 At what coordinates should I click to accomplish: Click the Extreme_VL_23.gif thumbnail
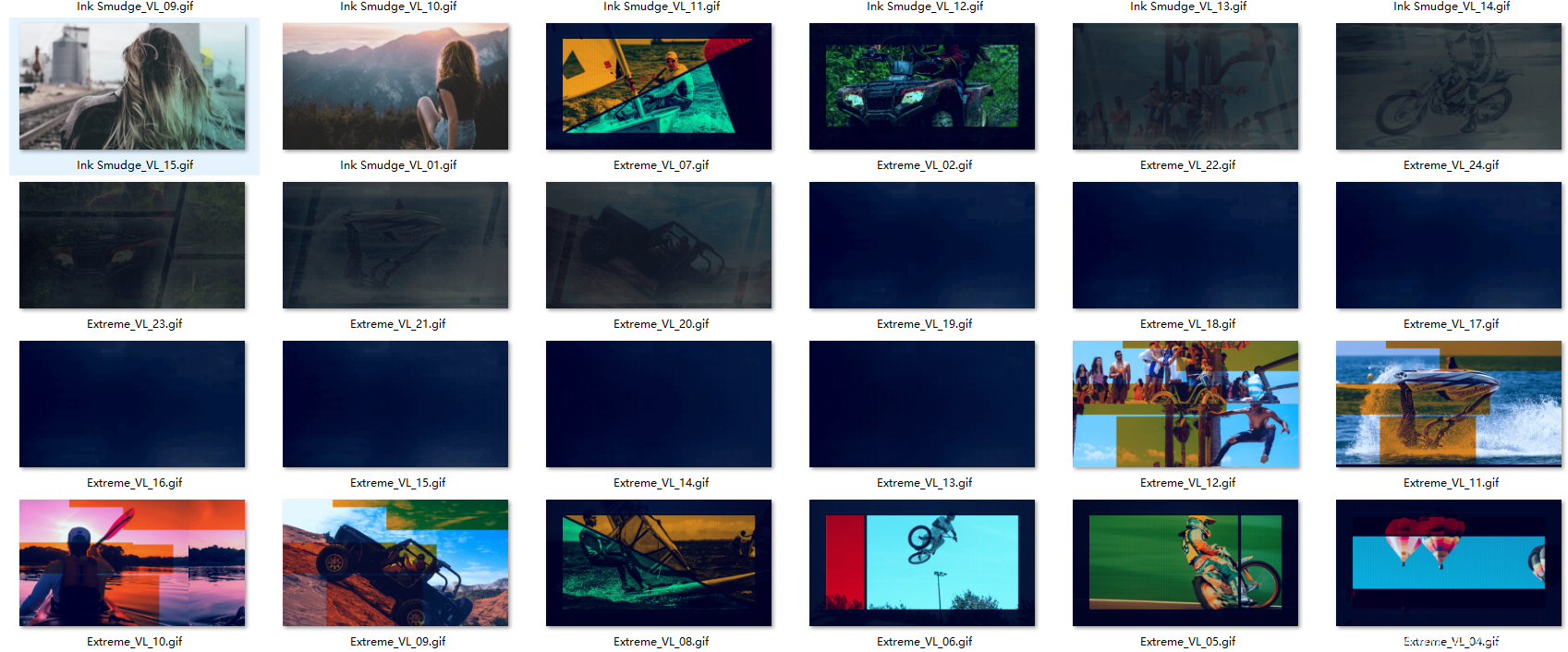click(132, 246)
